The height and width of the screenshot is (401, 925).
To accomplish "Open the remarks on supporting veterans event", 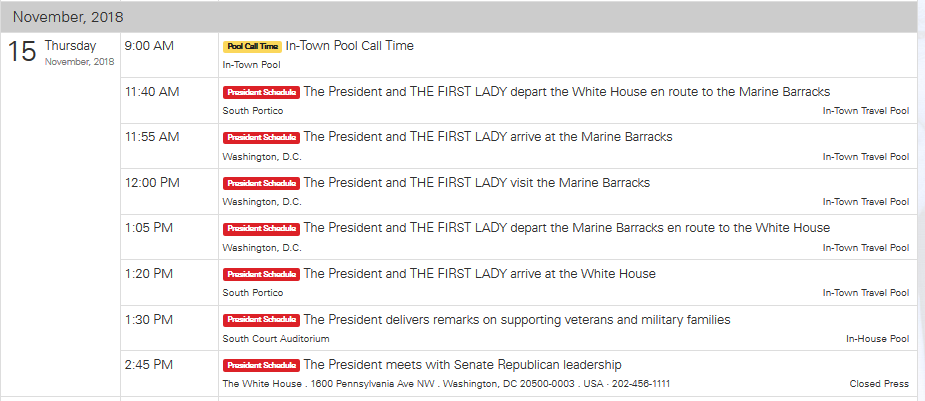I will (516, 320).
